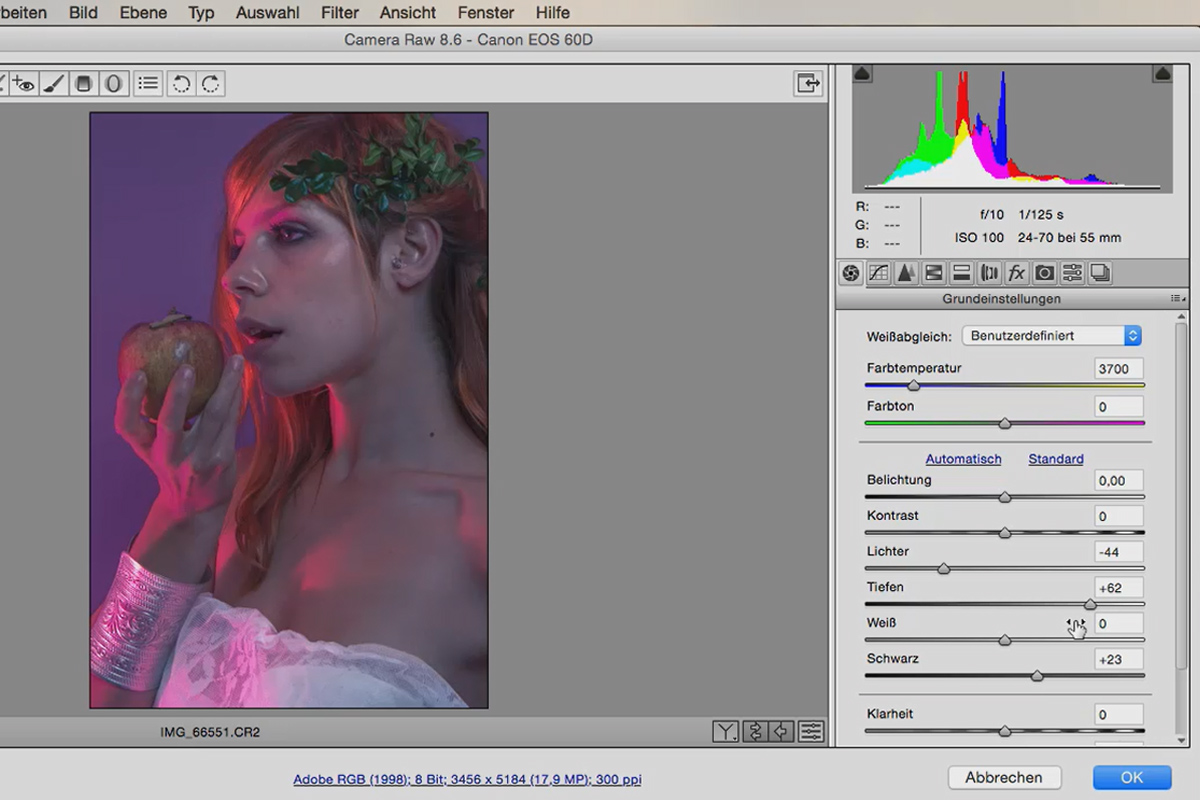Open the HSL/Grayscale panel tab
This screenshot has width=1200, height=800.
[934, 273]
